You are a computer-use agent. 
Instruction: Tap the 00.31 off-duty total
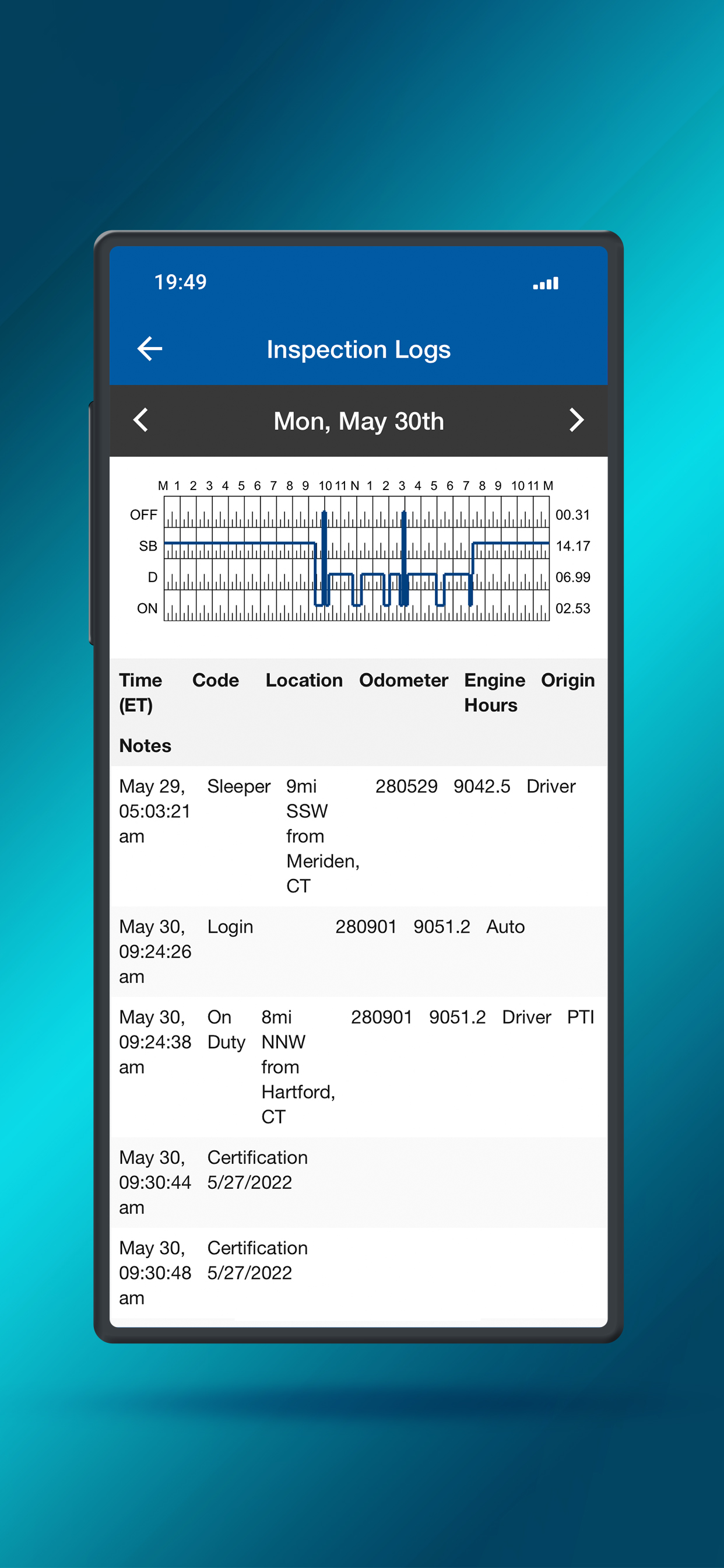tap(572, 515)
